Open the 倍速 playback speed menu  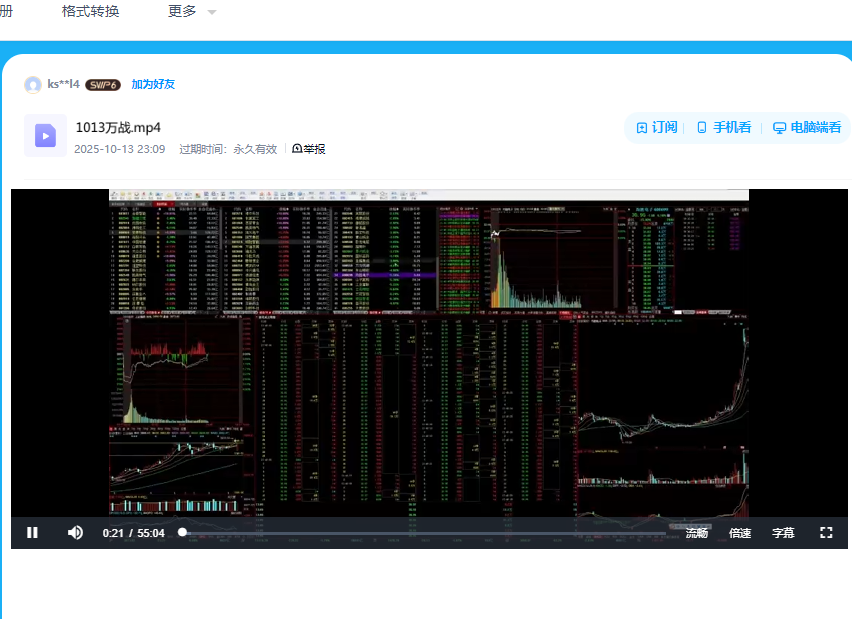point(740,533)
